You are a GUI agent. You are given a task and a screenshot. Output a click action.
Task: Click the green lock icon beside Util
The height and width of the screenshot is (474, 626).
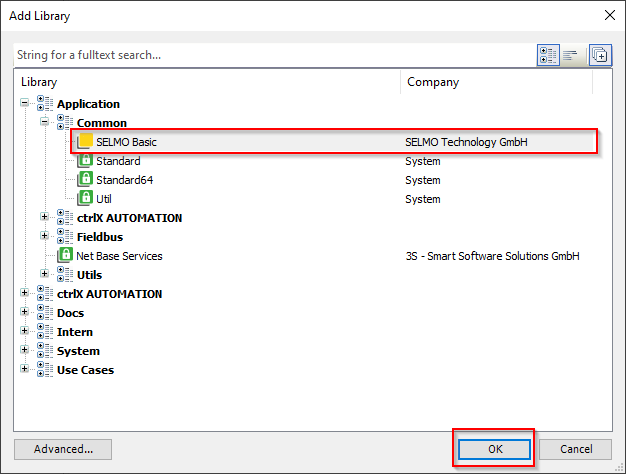click(x=85, y=199)
